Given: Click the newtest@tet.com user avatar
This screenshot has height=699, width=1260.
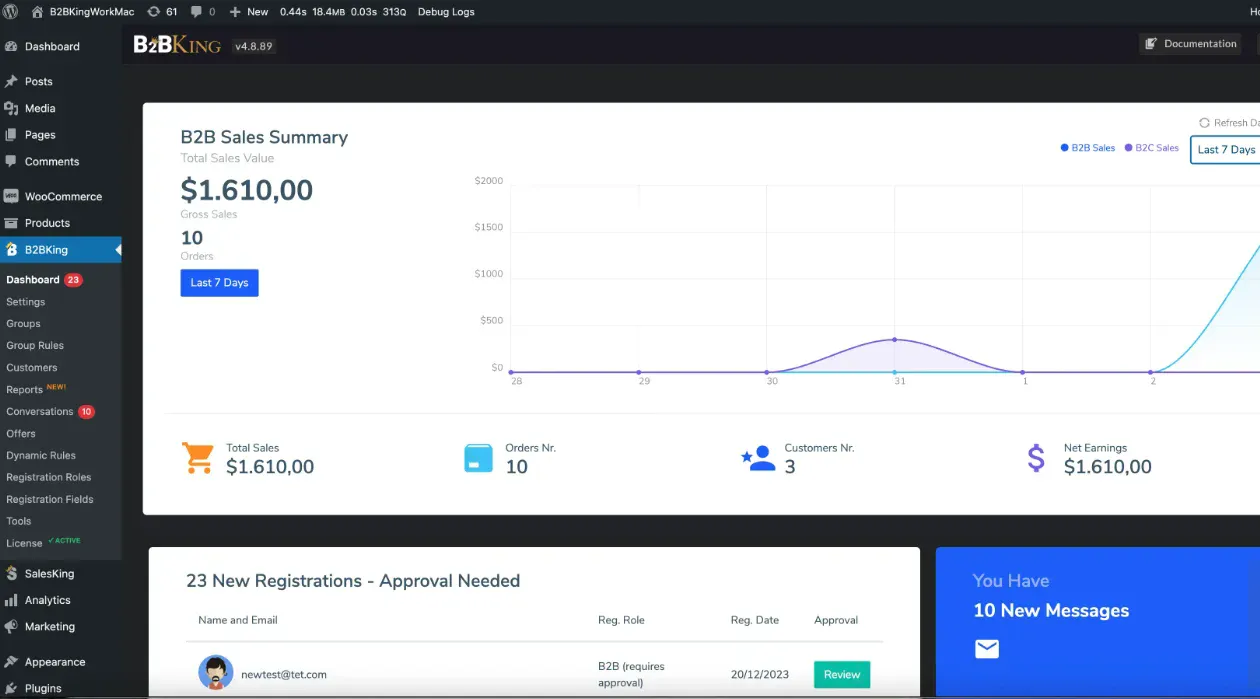Looking at the screenshot, I should [x=215, y=673].
